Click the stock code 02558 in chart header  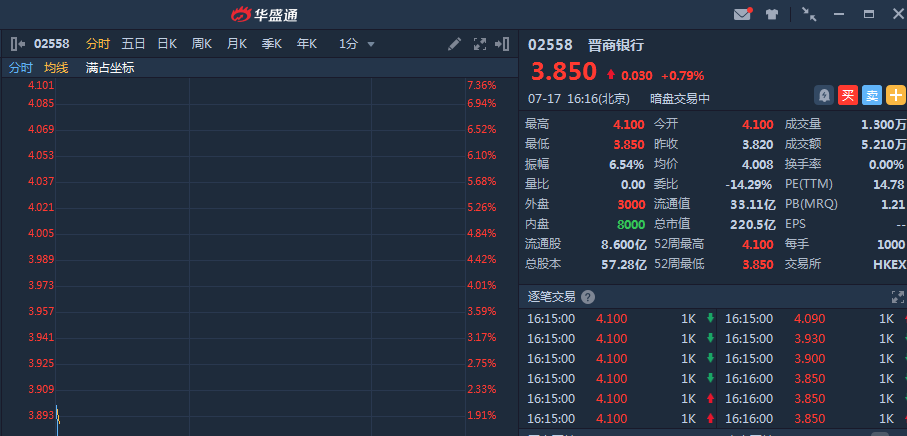(51, 44)
